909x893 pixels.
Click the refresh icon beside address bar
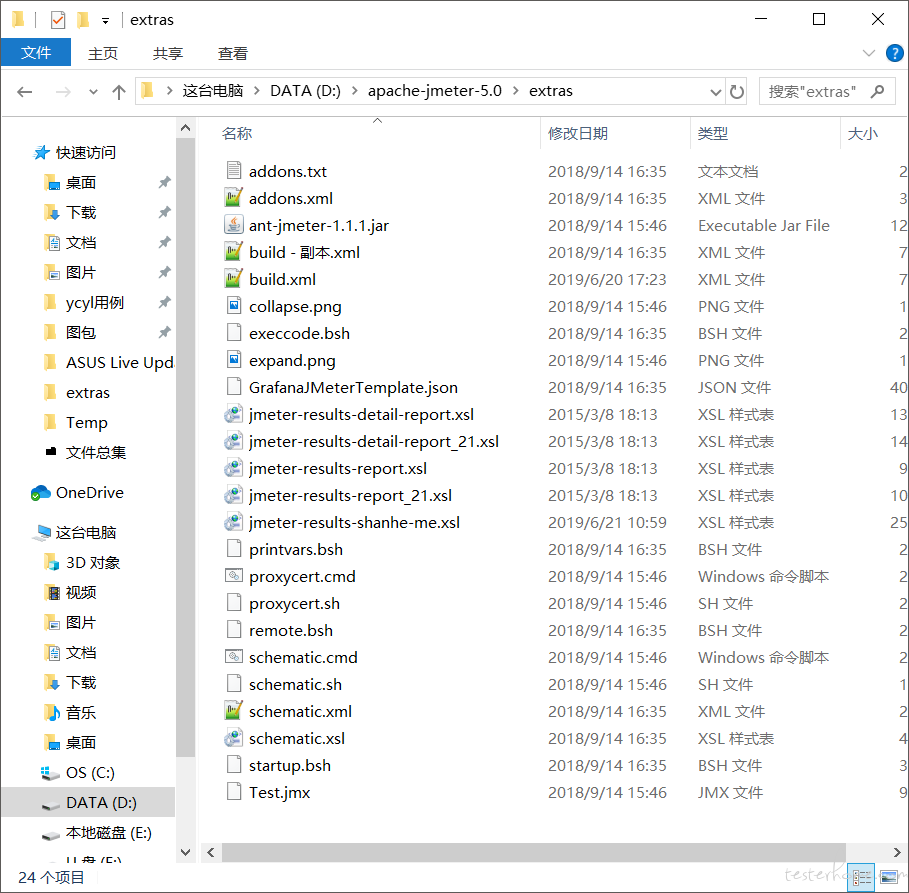tap(737, 92)
